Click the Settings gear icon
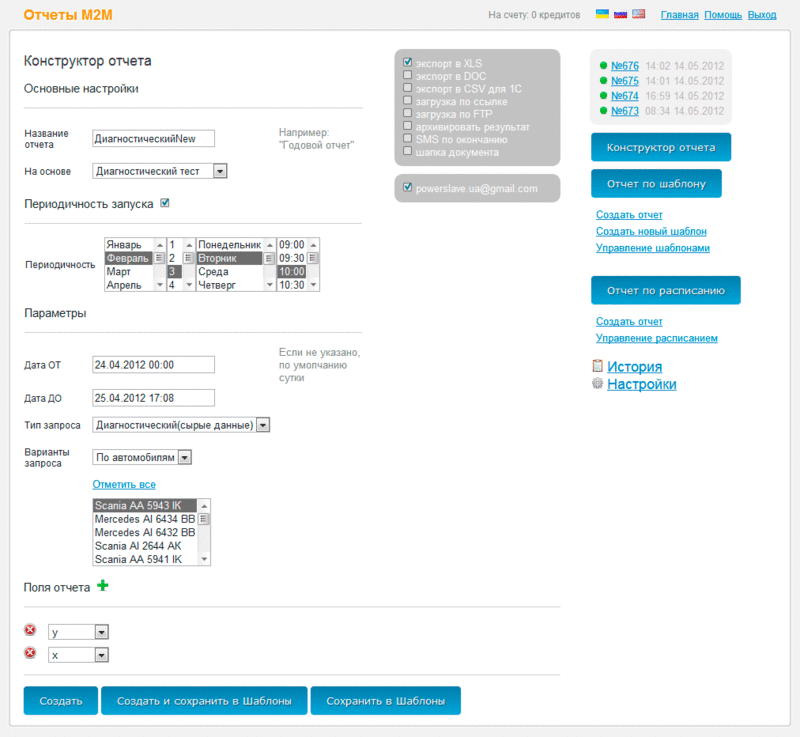 [x=597, y=383]
